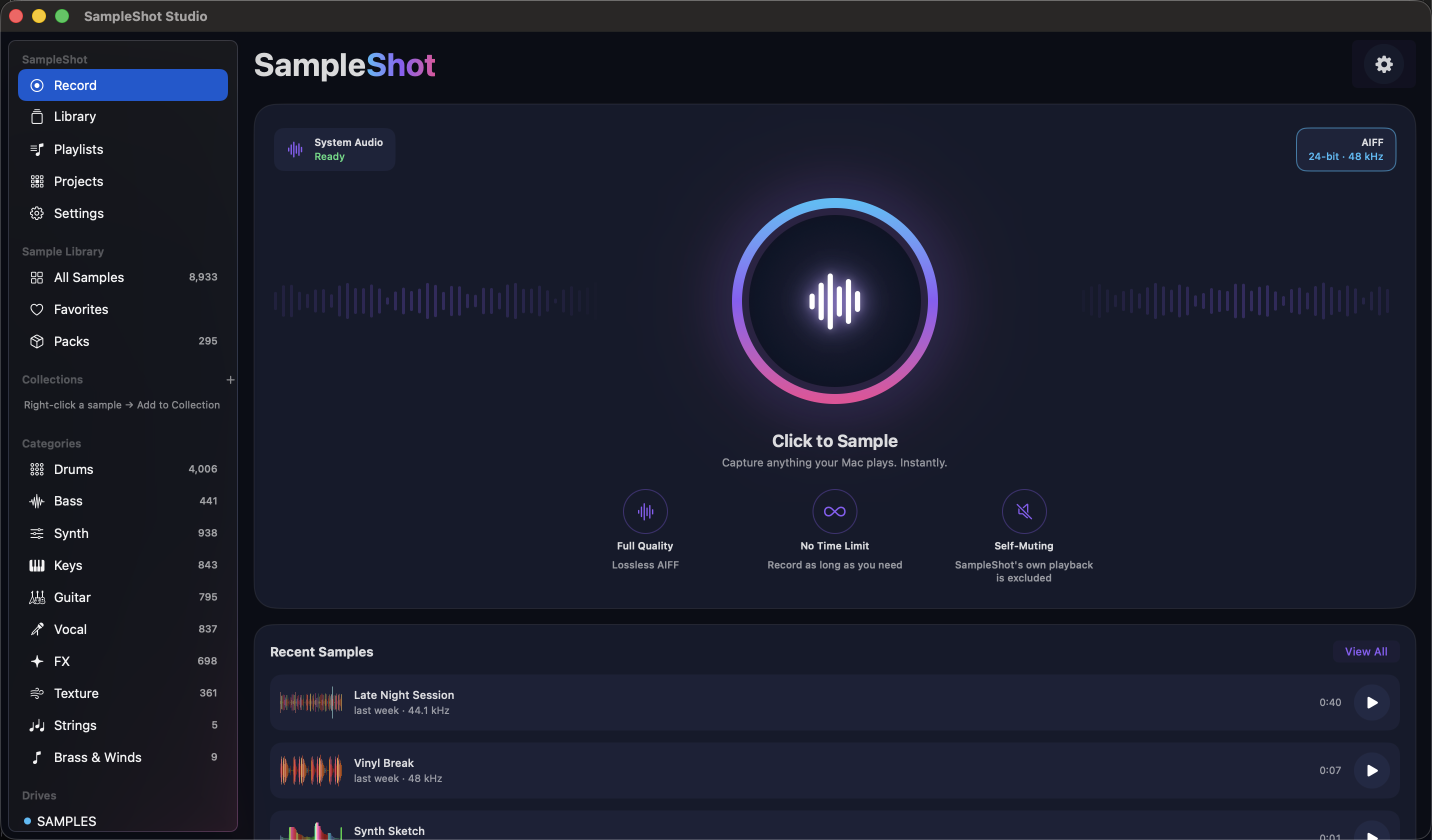Click the Projects grid icon
Screen dimensions: 1432x840
(x=37, y=181)
